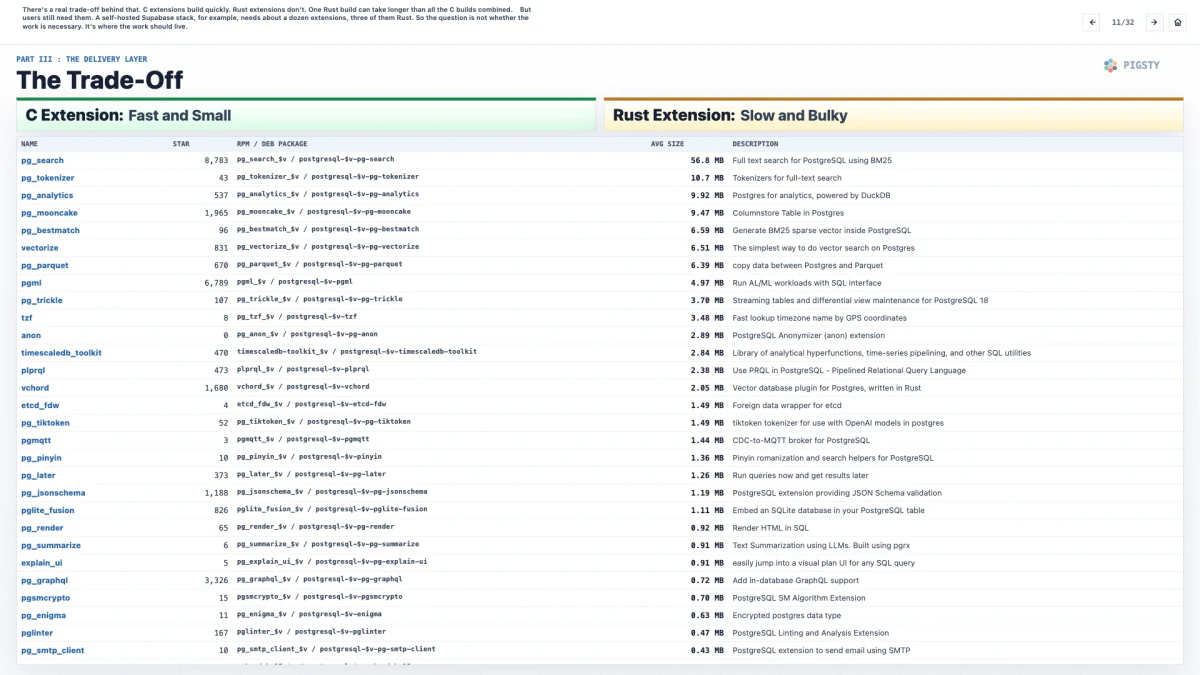Click the 6,789 star count for pgml
Screen dimensions: 1200x675
[216, 283]
